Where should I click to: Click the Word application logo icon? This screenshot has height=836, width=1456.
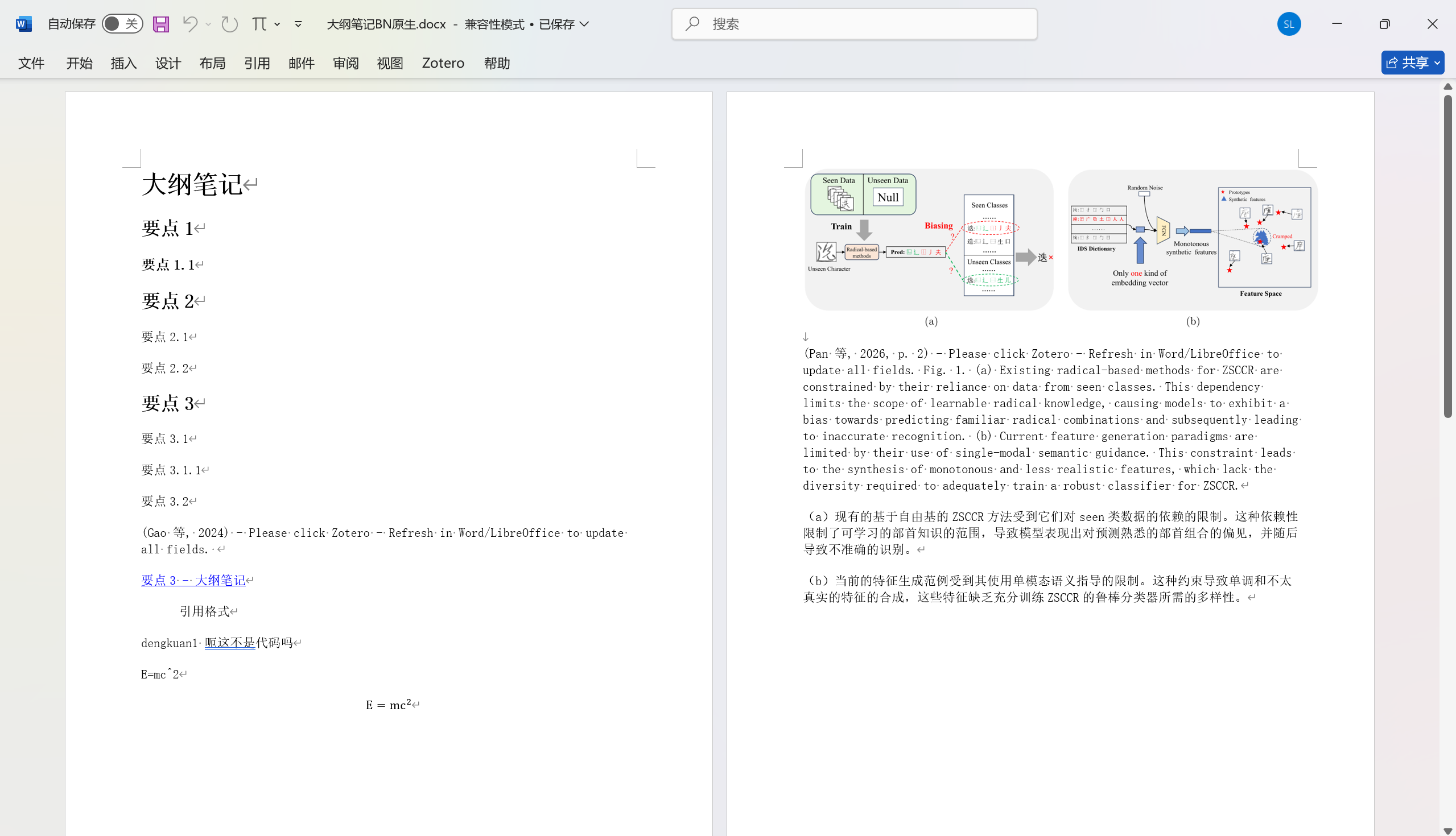click(x=23, y=24)
